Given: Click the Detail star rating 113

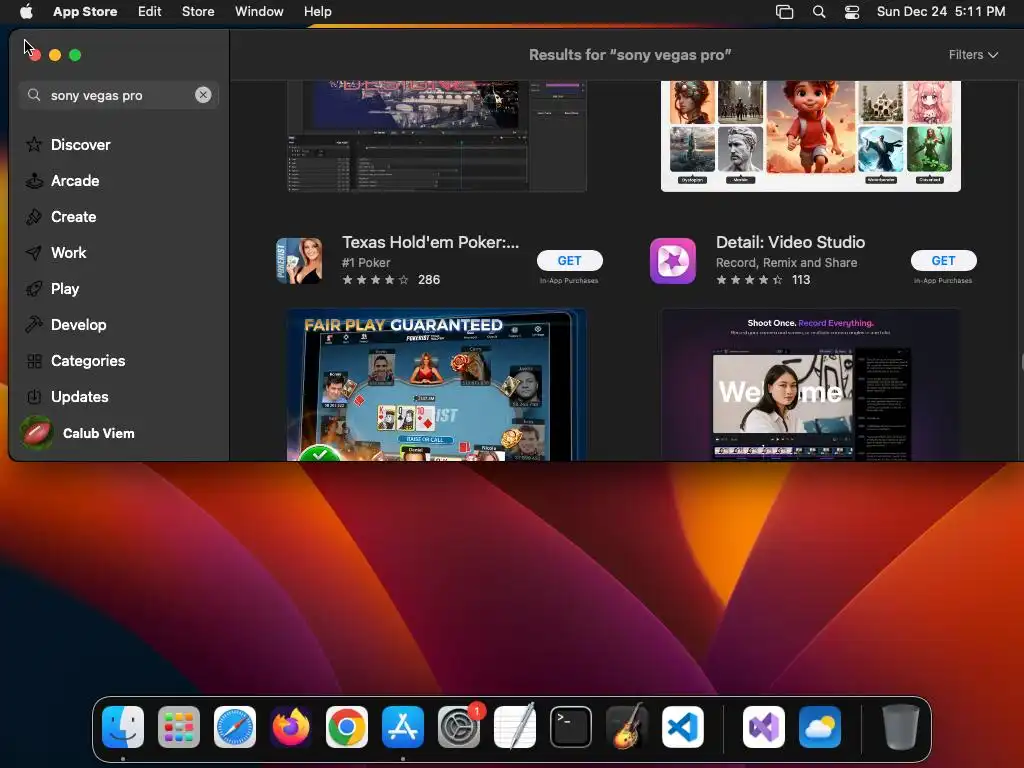Looking at the screenshot, I should pyautogui.click(x=763, y=280).
